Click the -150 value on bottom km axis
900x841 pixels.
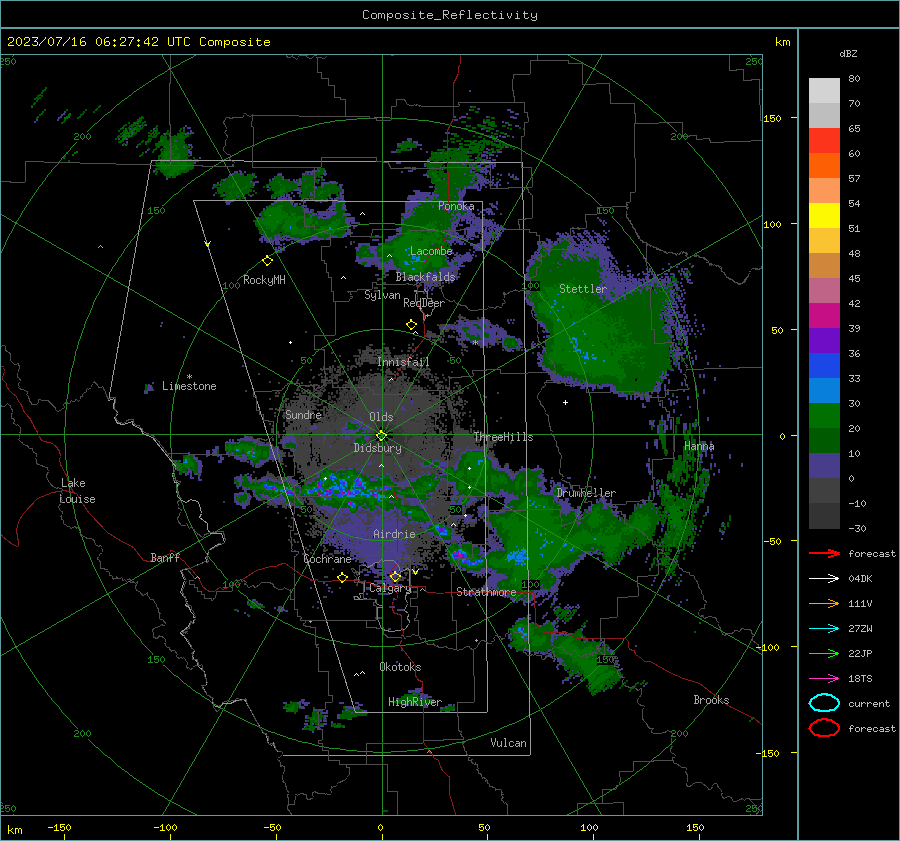coord(59,827)
